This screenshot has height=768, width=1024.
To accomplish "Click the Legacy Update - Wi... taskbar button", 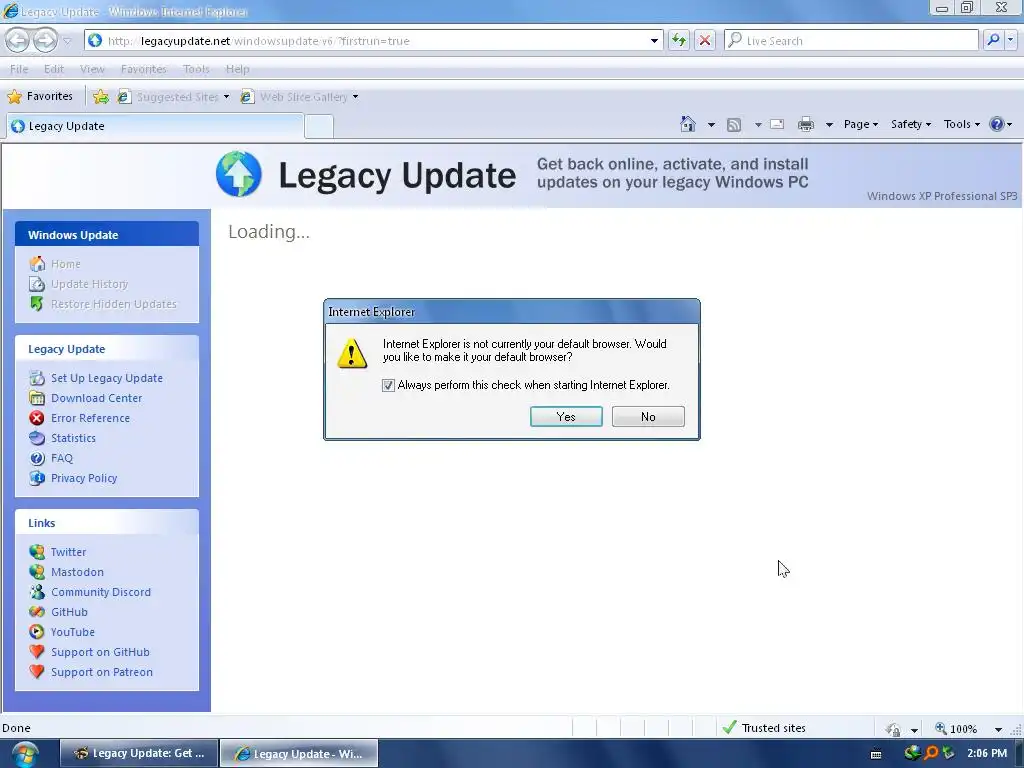I will (298, 753).
